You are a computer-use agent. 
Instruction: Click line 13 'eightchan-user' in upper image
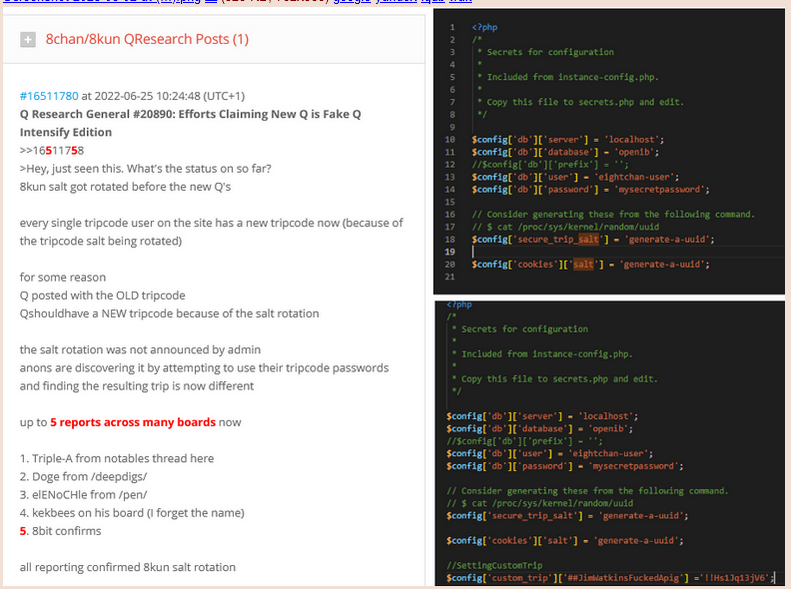[575, 177]
